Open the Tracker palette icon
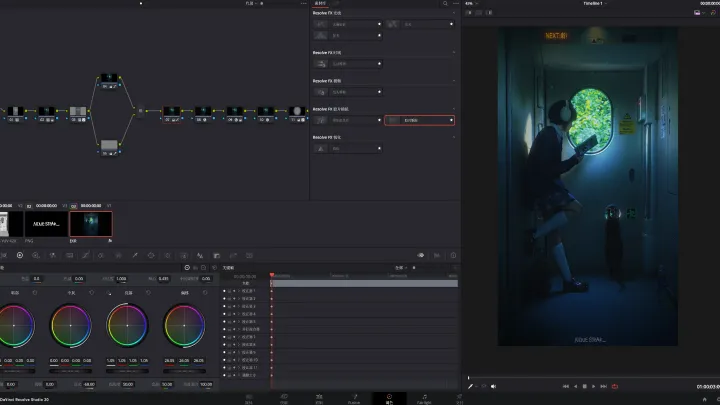This screenshot has width=720, height=405. pyautogui.click(x=168, y=255)
